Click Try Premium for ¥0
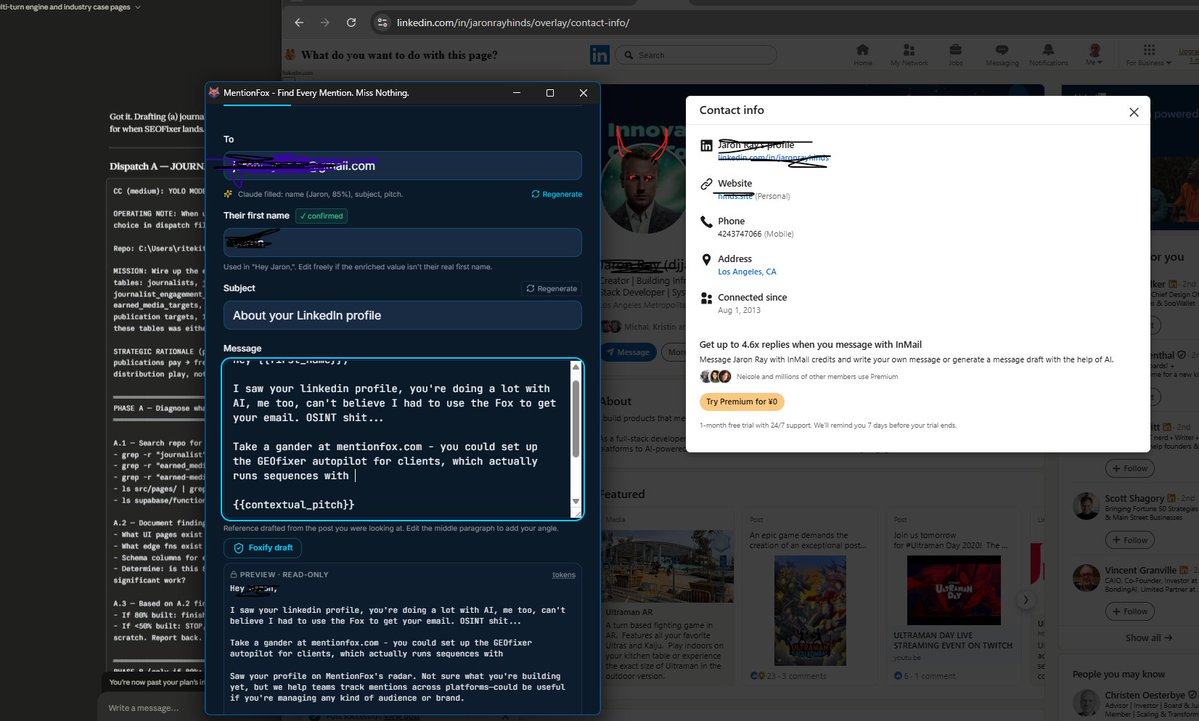This screenshot has height=721, width=1199. point(742,401)
